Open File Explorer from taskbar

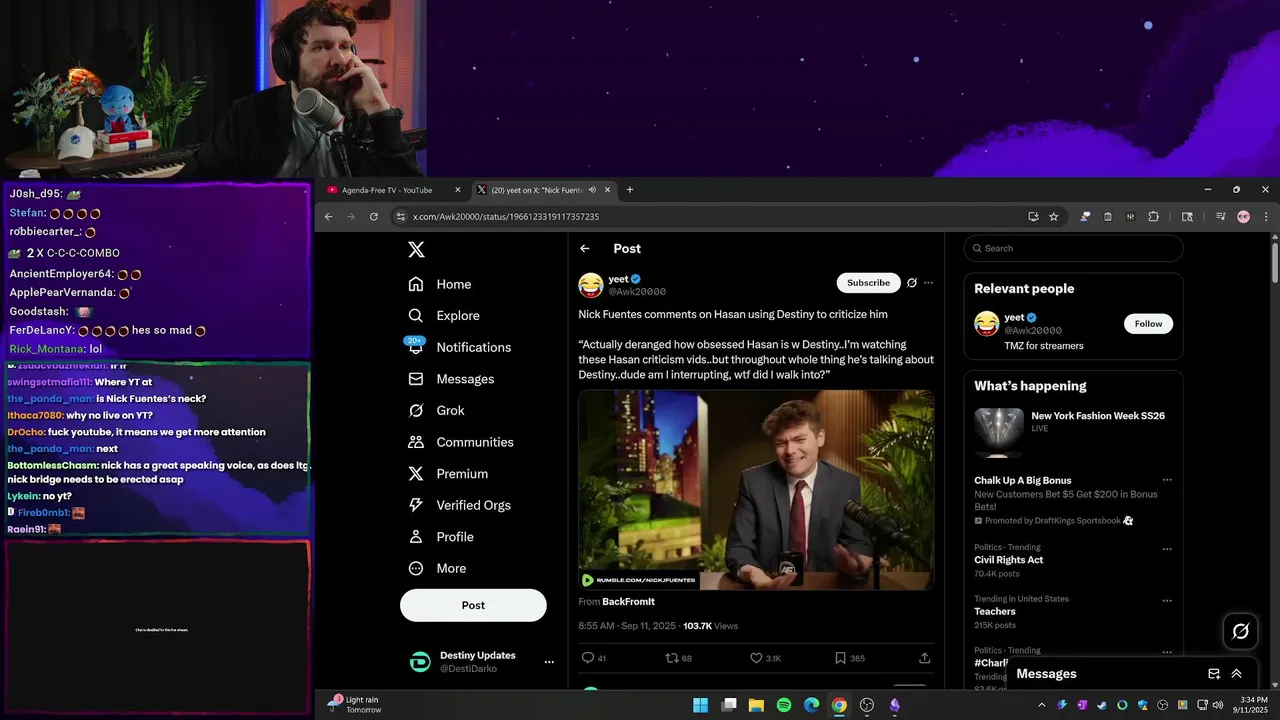click(756, 705)
